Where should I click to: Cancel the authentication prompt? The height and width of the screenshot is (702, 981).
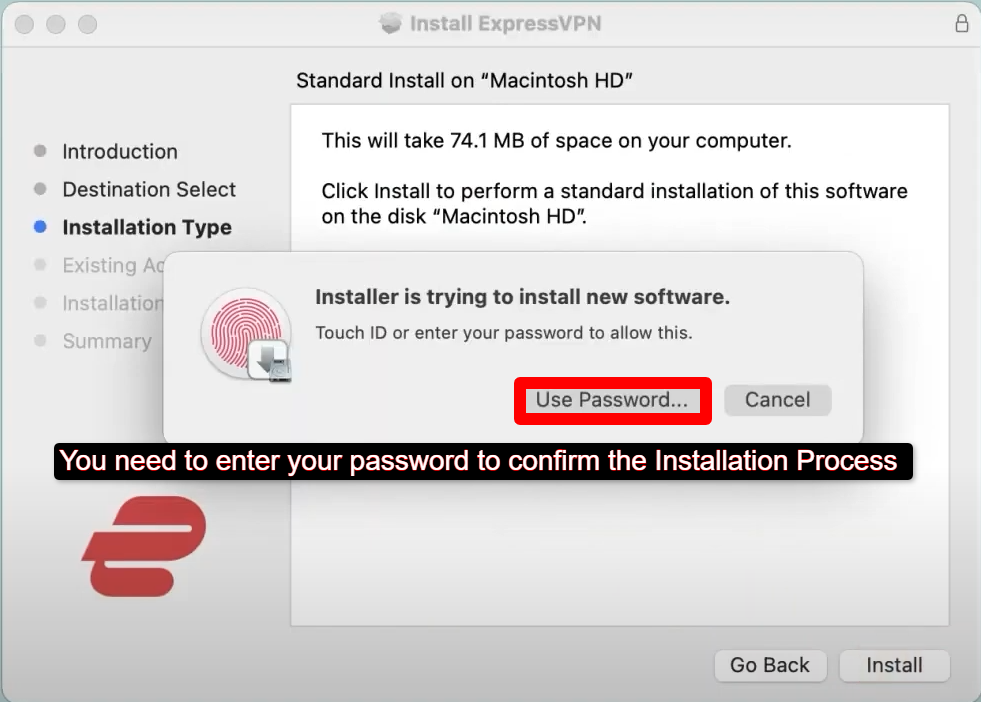click(x=777, y=399)
